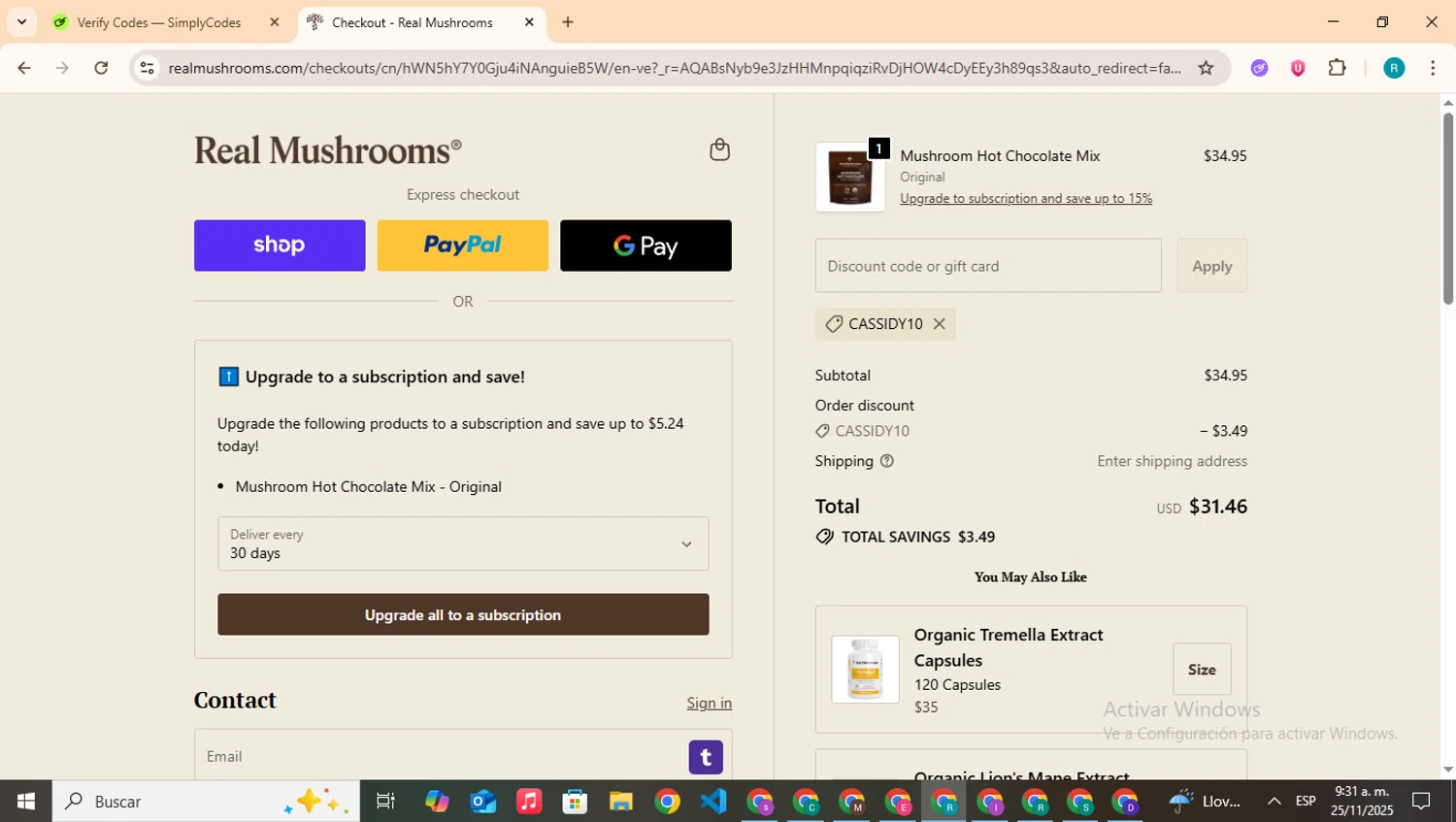
Task: Open the notifications center icon
Action: [x=1422, y=802]
